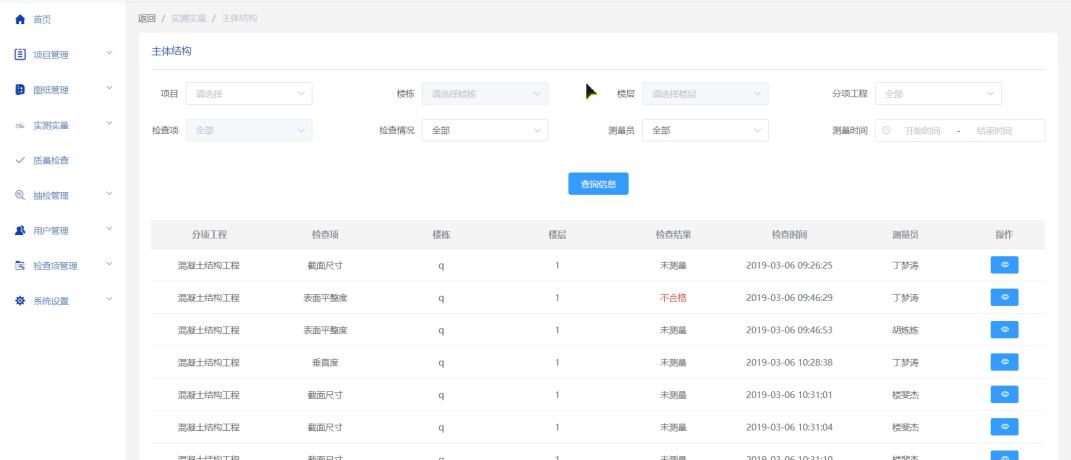Image resolution: width=1071 pixels, height=460 pixels.
Task: Click the red 不合格 result
Action: click(673, 298)
